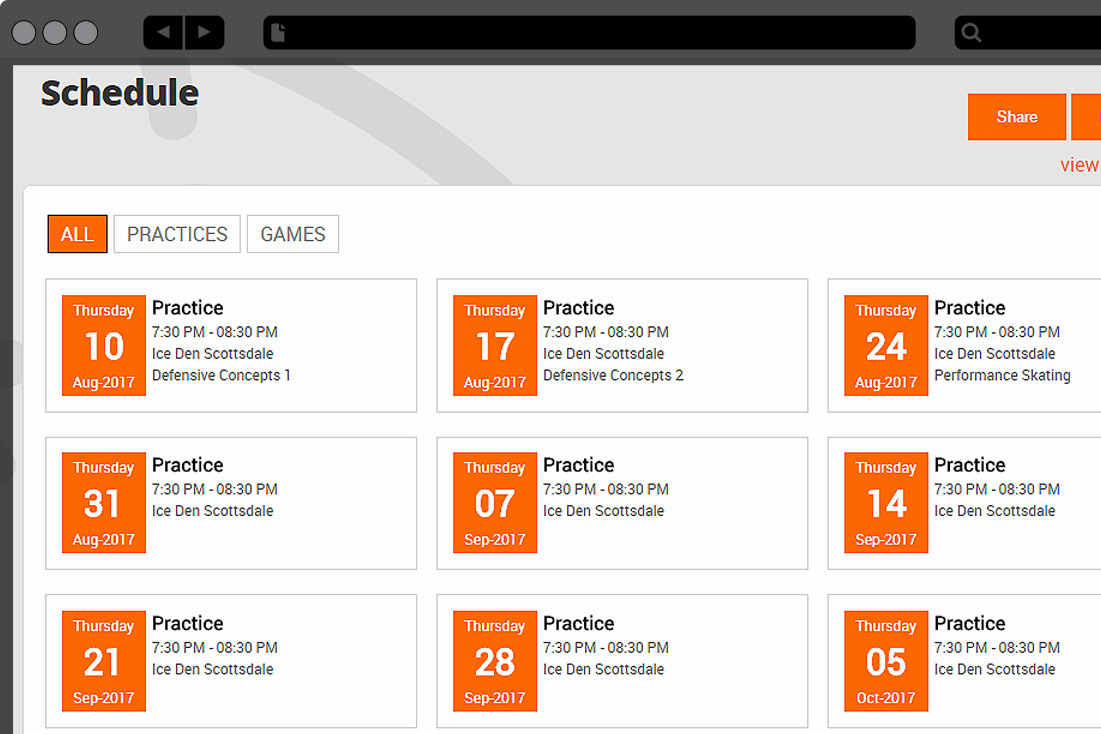Screen dimensions: 1101x734
Task: Focus the browser search field
Action: point(1040,33)
